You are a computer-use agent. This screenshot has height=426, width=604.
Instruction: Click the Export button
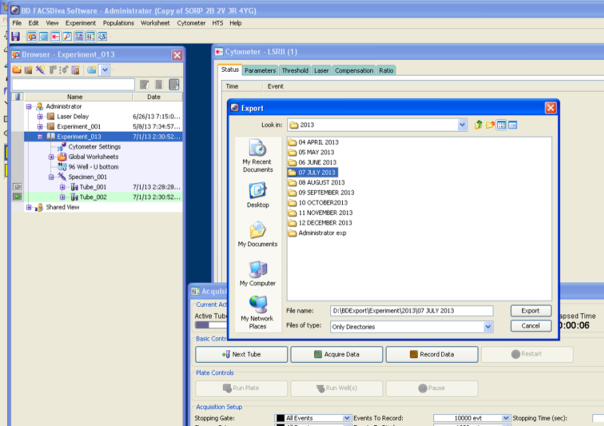(530, 311)
